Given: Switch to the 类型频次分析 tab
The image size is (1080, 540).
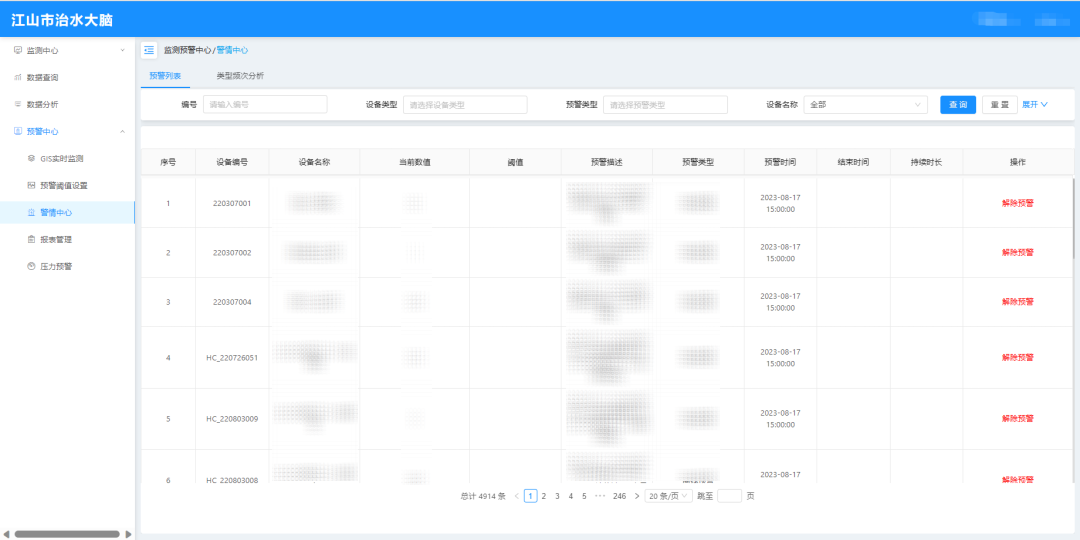Looking at the screenshot, I should (x=240, y=76).
